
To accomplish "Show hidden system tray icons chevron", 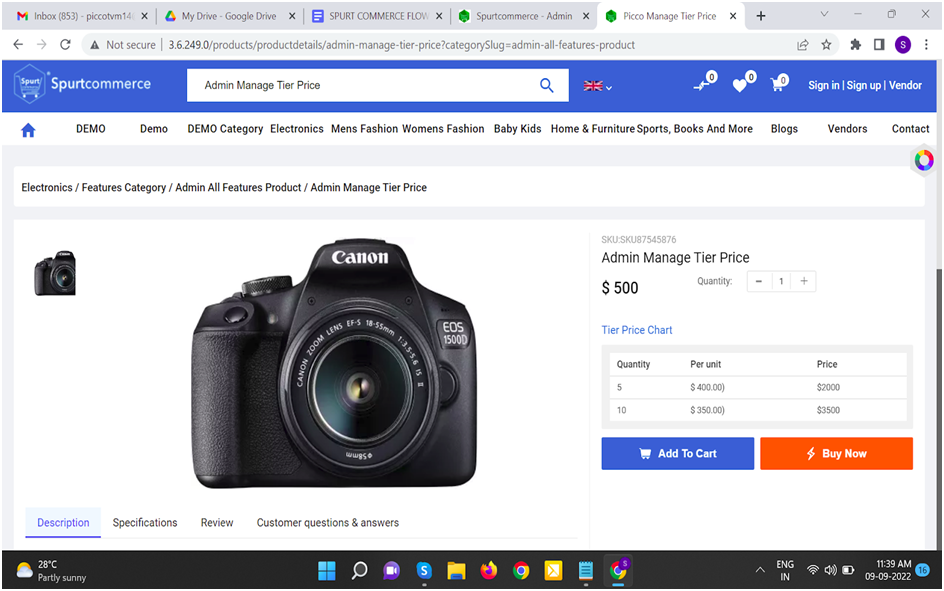I will coord(760,570).
